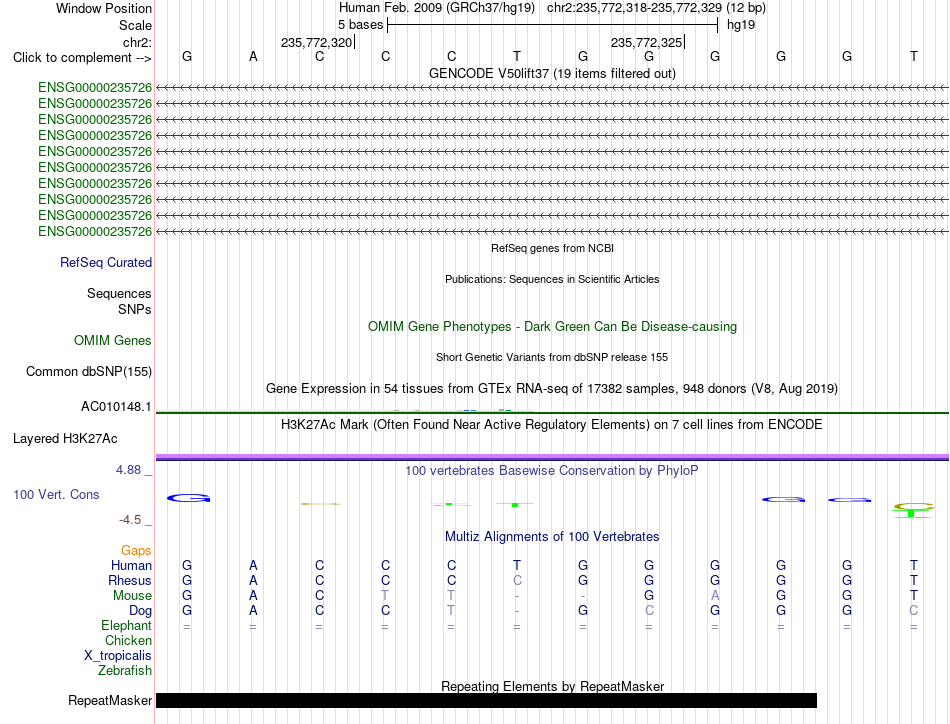Click the 235,772,325 ruler position

[x=646, y=42]
